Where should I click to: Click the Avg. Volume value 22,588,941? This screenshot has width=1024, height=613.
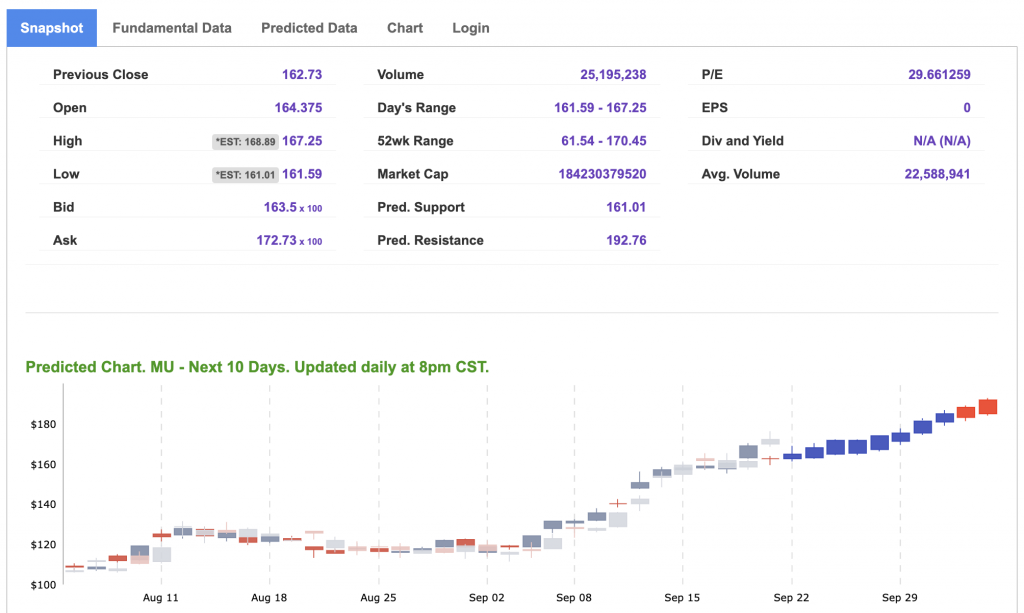coord(936,174)
